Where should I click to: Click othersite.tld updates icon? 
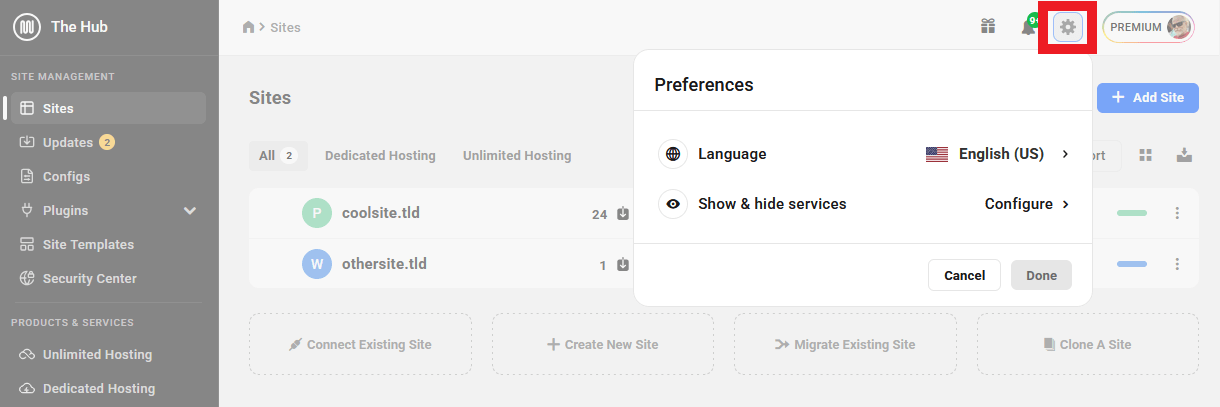click(623, 265)
